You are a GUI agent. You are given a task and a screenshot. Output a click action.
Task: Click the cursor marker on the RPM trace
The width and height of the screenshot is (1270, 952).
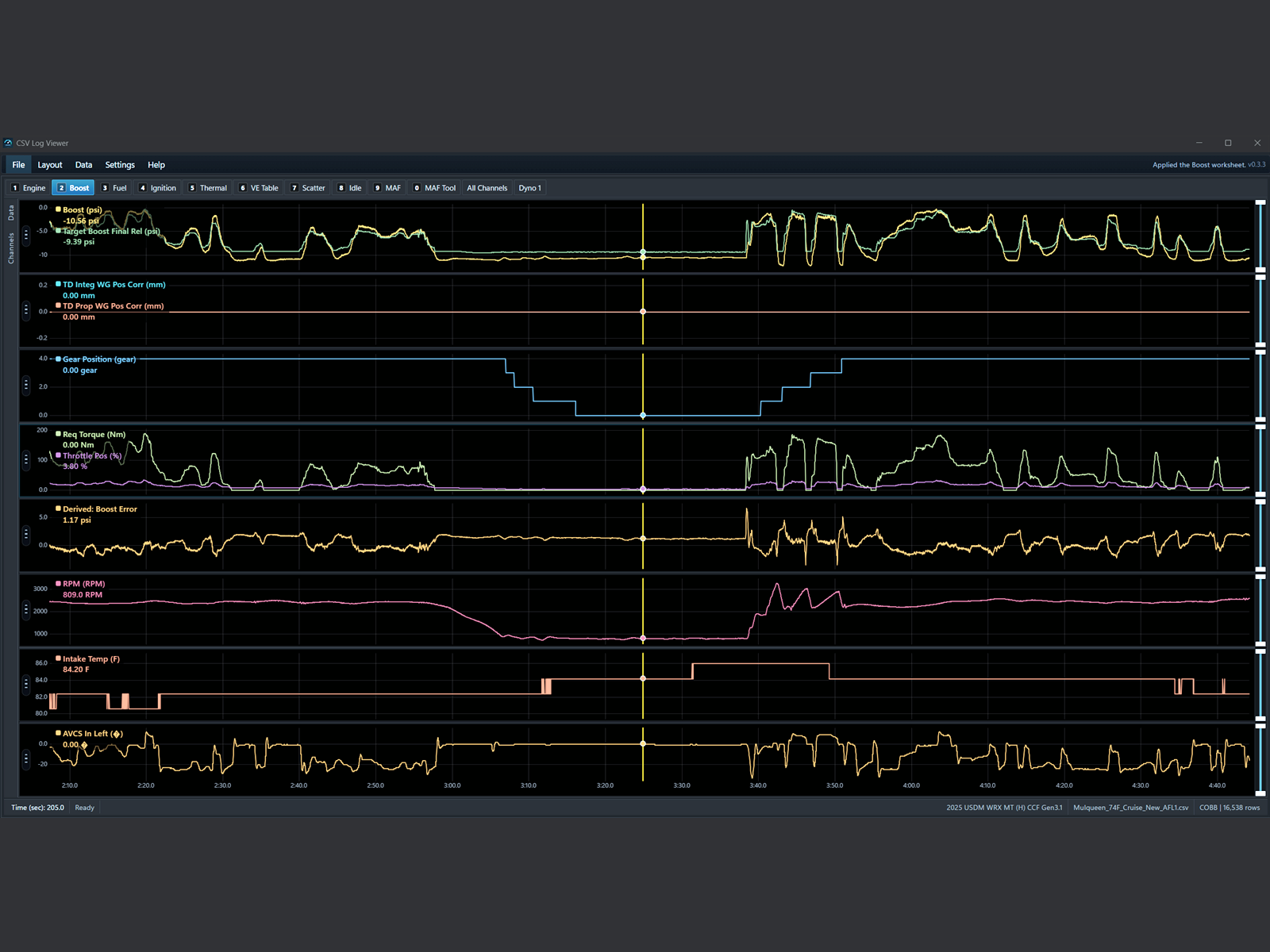[x=643, y=638]
